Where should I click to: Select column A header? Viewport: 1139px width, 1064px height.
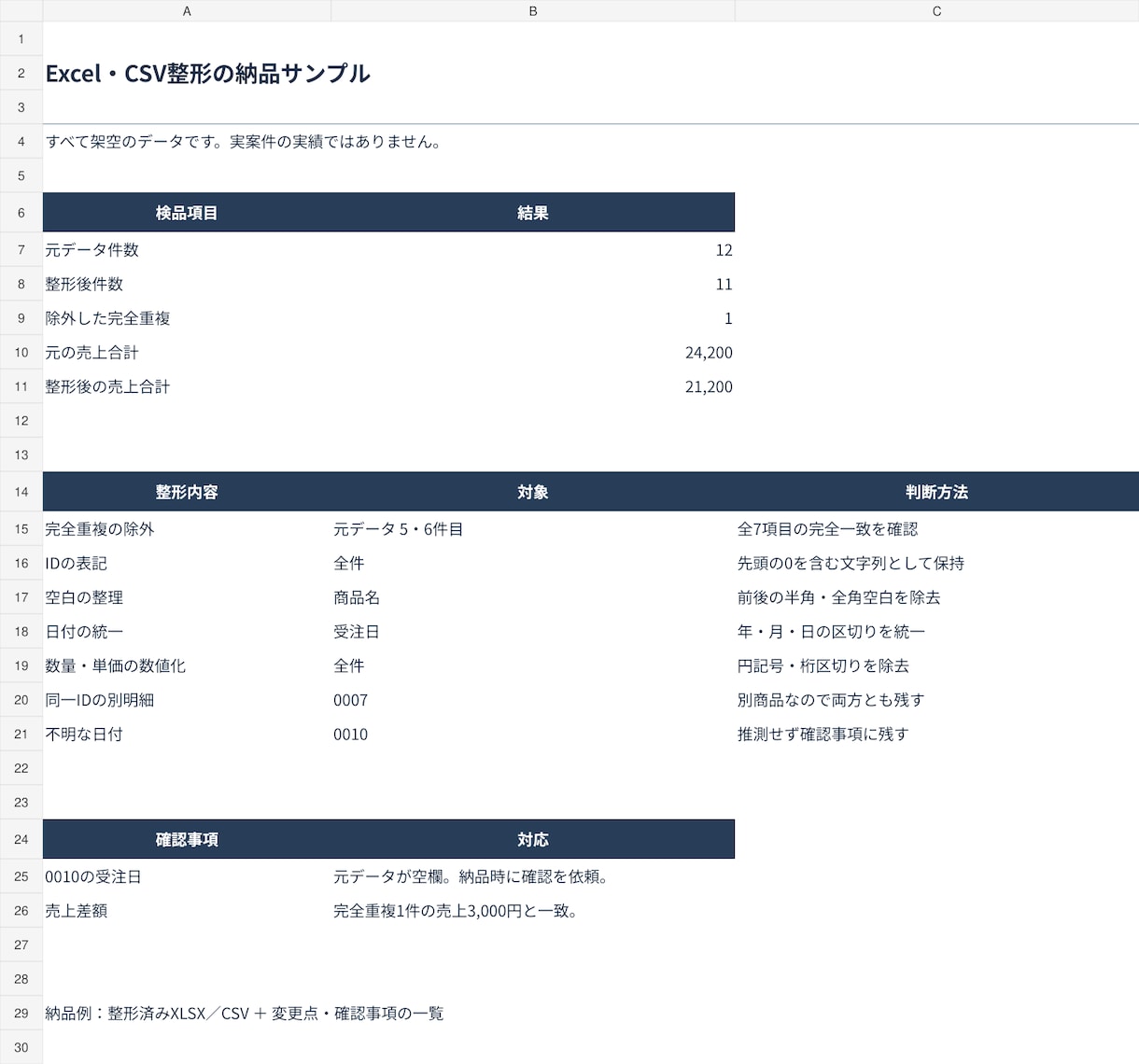(187, 11)
